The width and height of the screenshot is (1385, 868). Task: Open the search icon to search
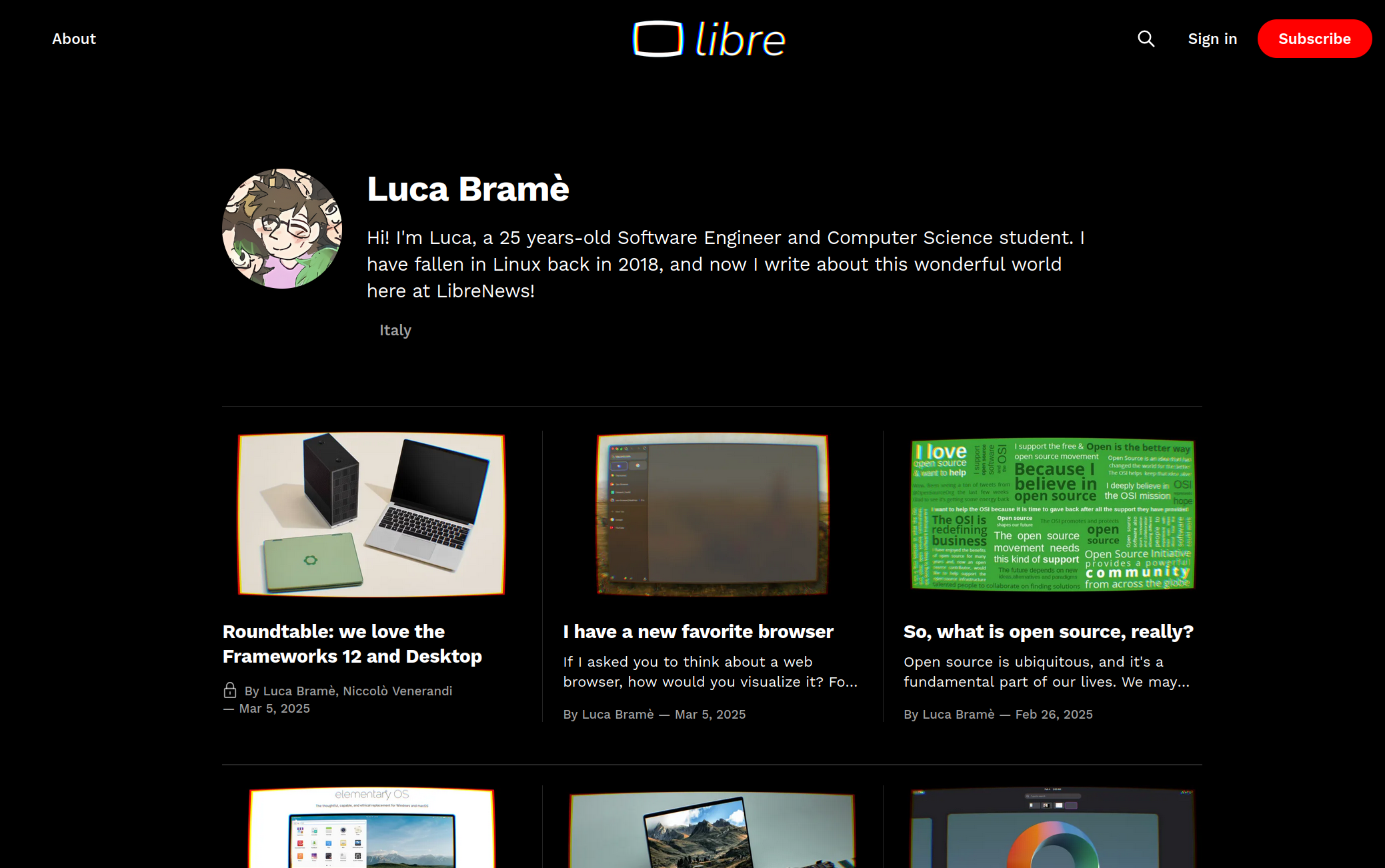point(1147,38)
